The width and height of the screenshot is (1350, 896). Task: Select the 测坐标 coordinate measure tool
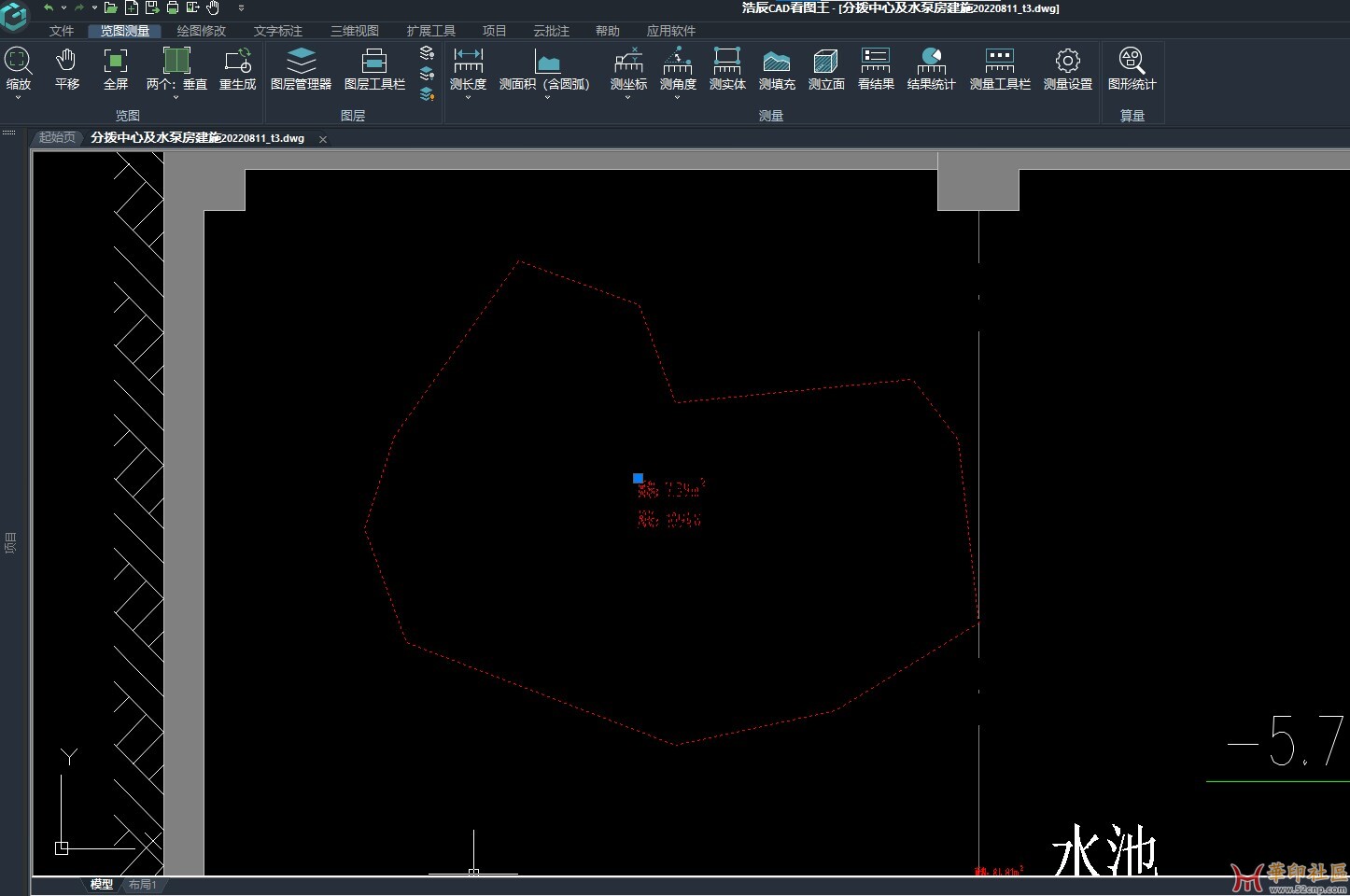628,69
